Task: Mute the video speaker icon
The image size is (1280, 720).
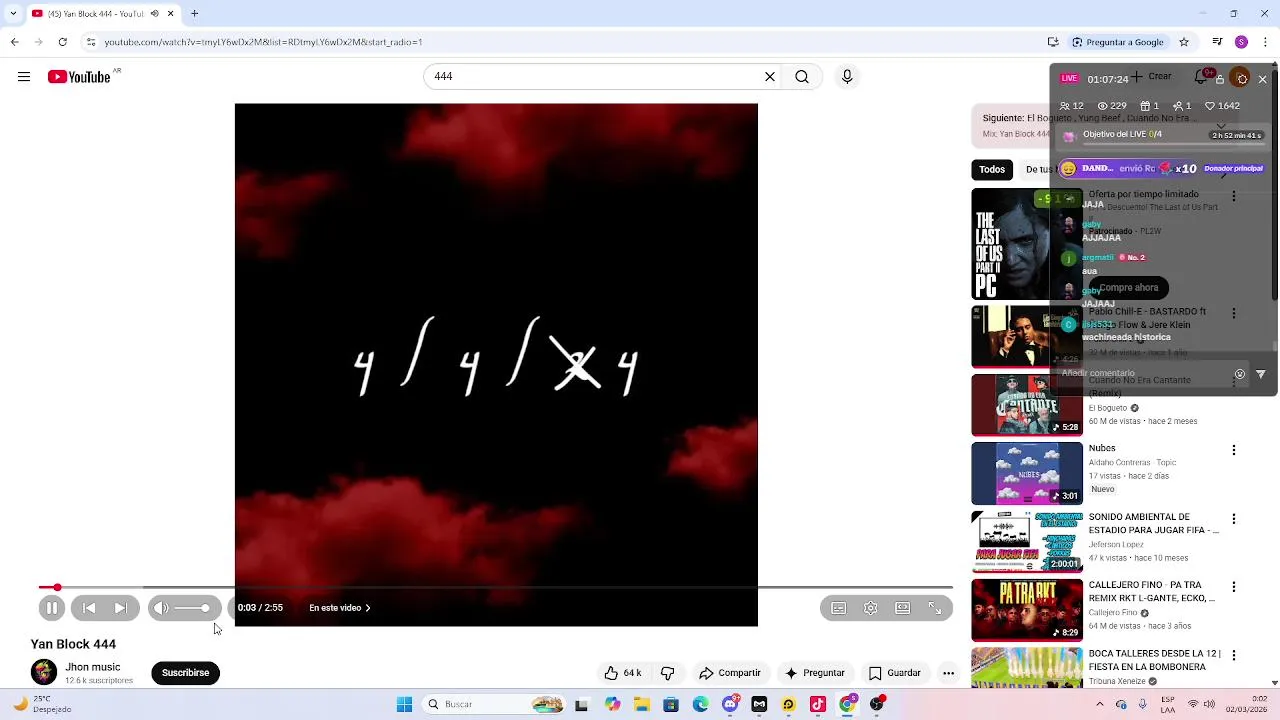Action: [160, 608]
